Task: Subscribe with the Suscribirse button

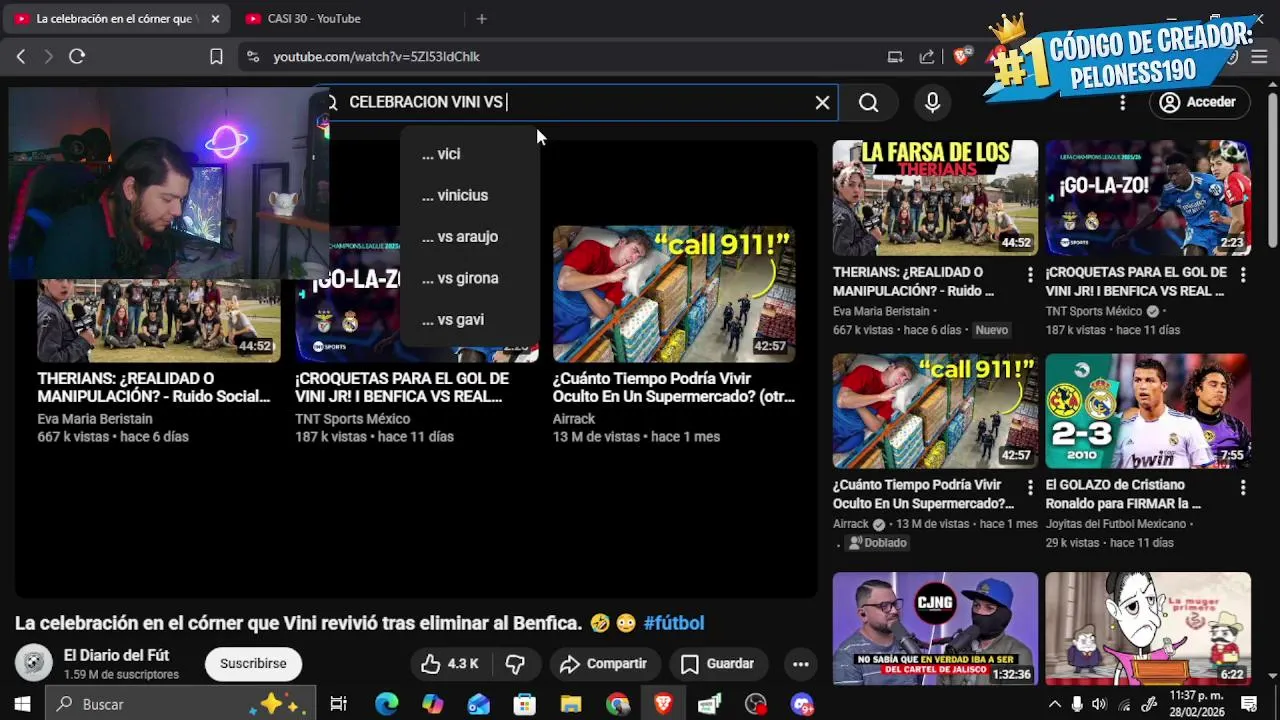Action: 253,664
